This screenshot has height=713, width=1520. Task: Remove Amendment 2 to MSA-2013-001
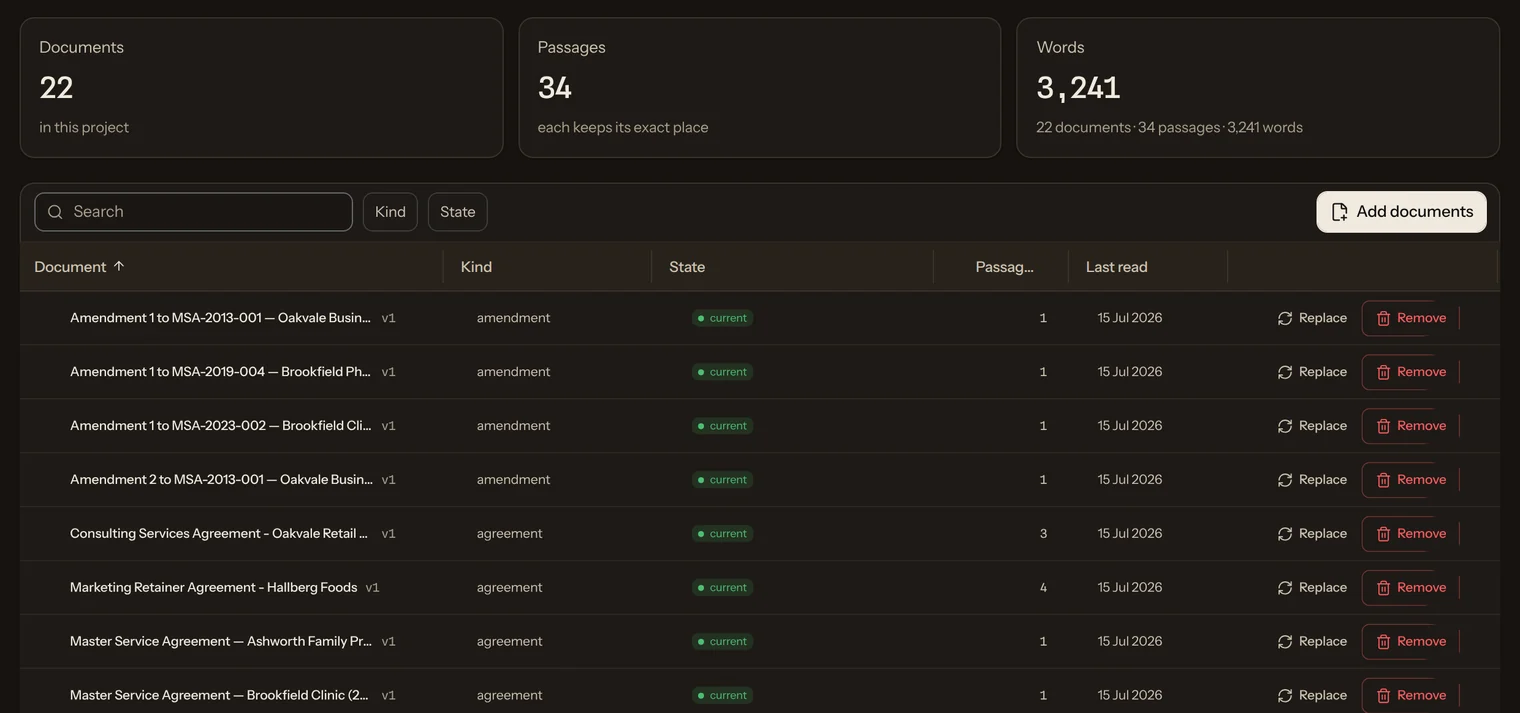[x=1411, y=480]
